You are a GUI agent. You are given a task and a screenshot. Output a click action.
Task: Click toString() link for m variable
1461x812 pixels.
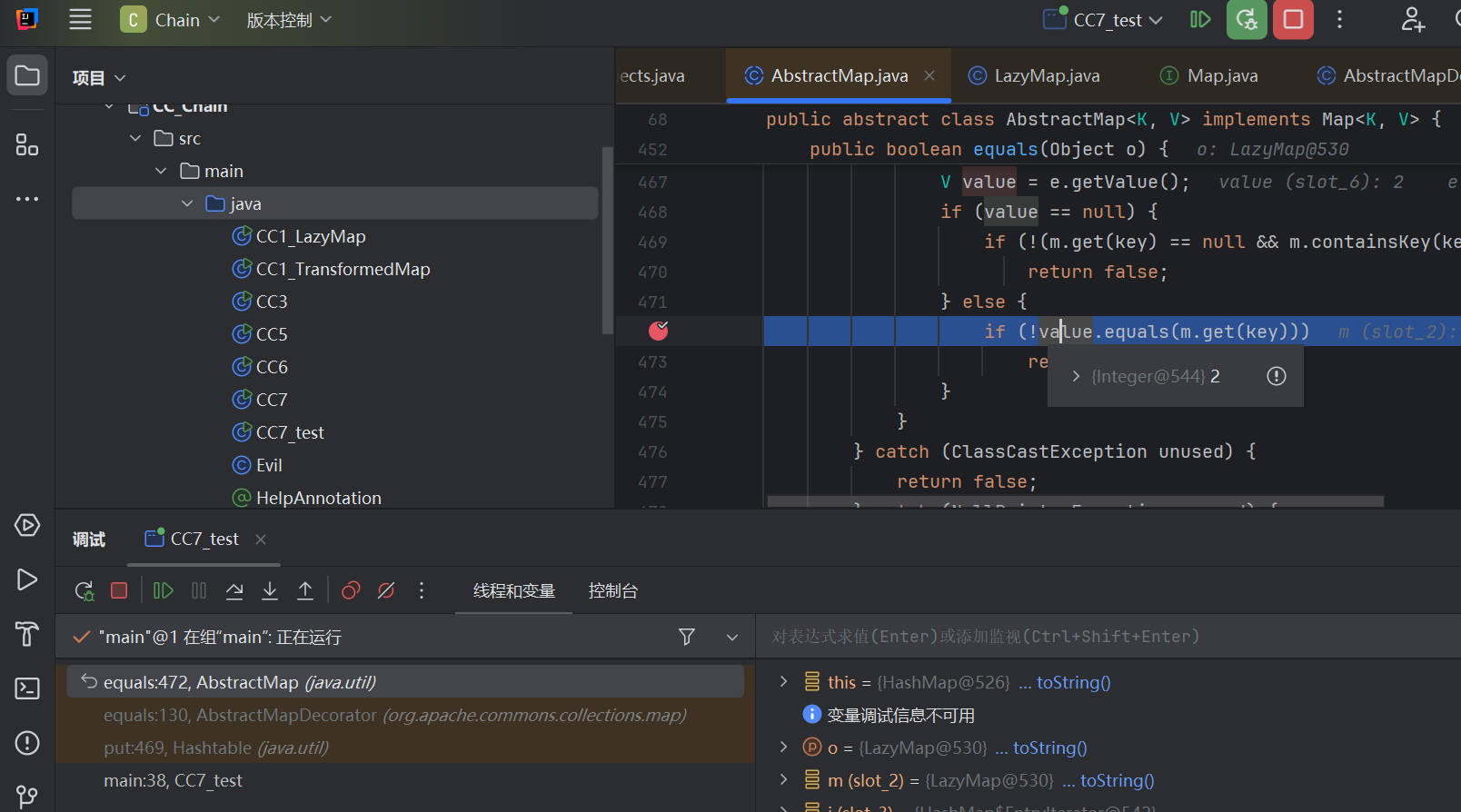pyautogui.click(x=1117, y=780)
